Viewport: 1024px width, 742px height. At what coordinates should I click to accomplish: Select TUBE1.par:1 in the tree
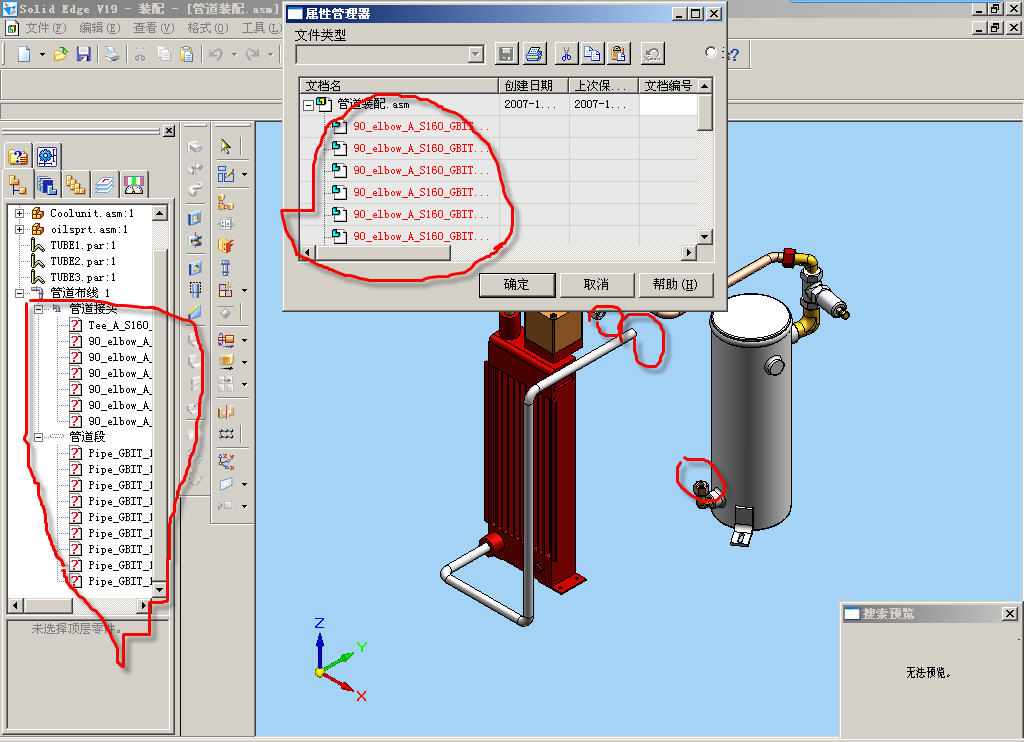pos(83,246)
